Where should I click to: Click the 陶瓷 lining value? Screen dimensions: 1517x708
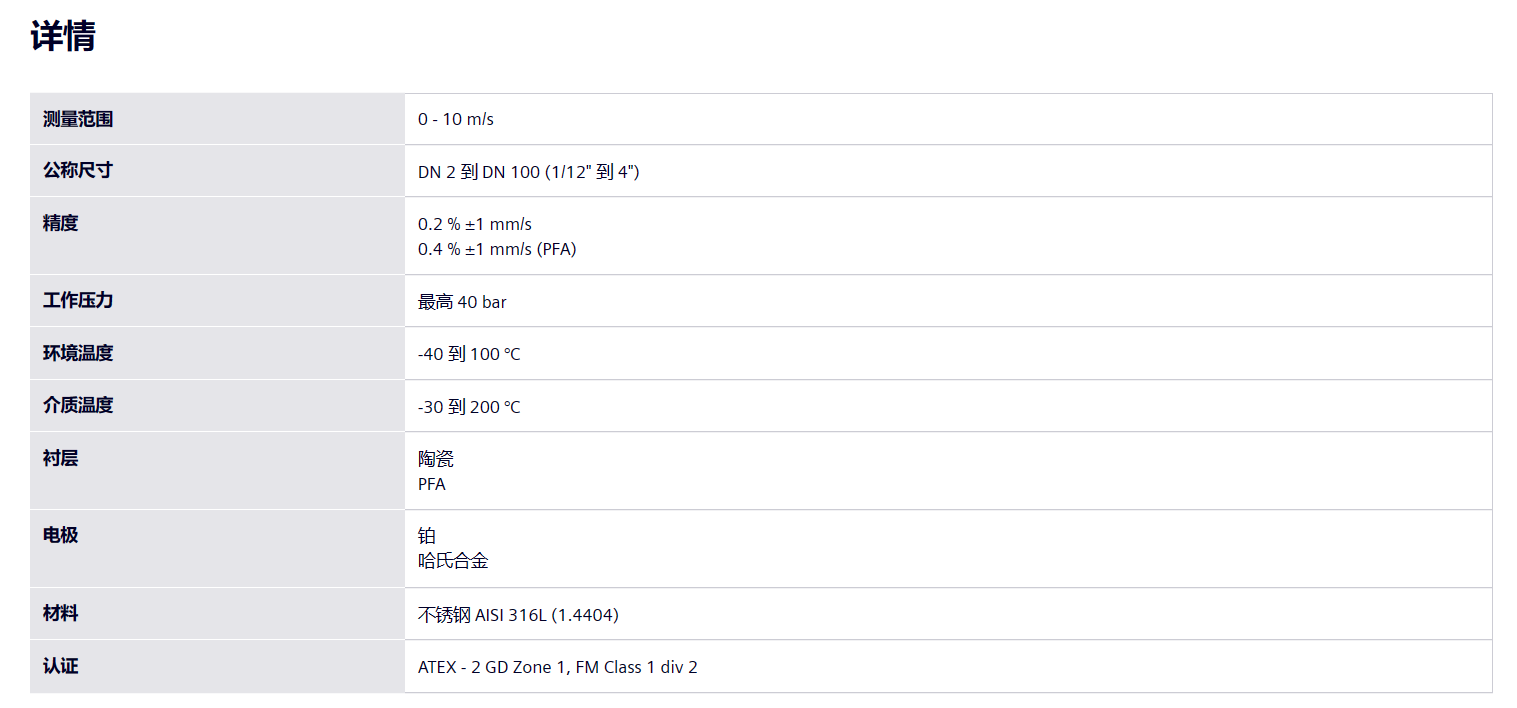tap(436, 459)
